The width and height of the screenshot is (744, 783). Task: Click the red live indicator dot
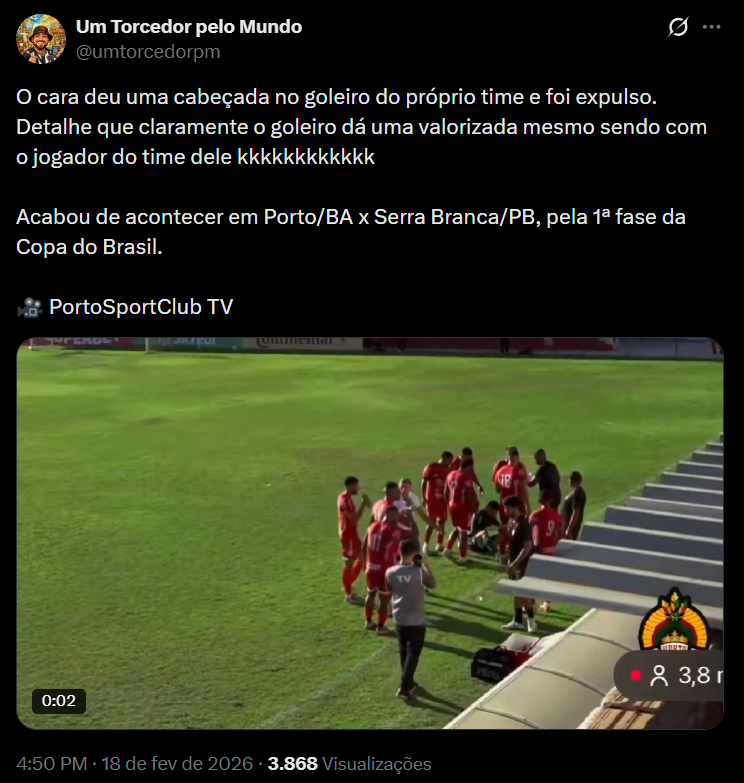point(635,676)
